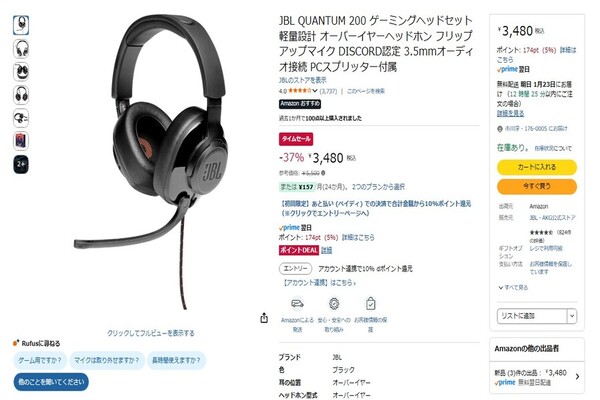Expand other sellers offers chevron

coord(577,377)
